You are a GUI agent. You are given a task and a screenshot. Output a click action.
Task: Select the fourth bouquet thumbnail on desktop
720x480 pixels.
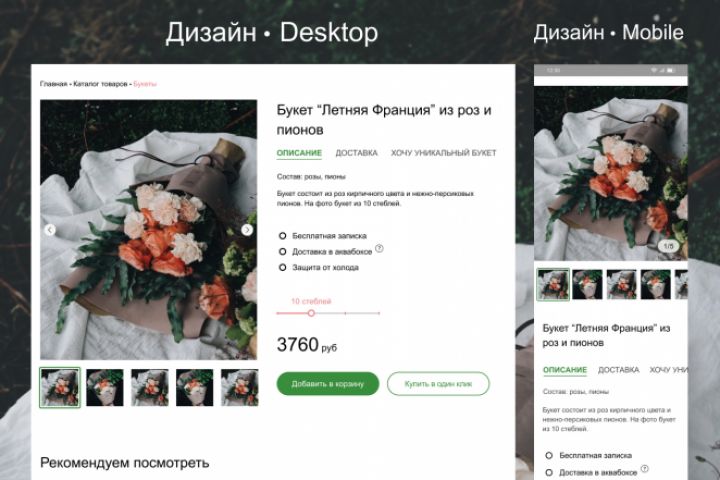tap(195, 388)
